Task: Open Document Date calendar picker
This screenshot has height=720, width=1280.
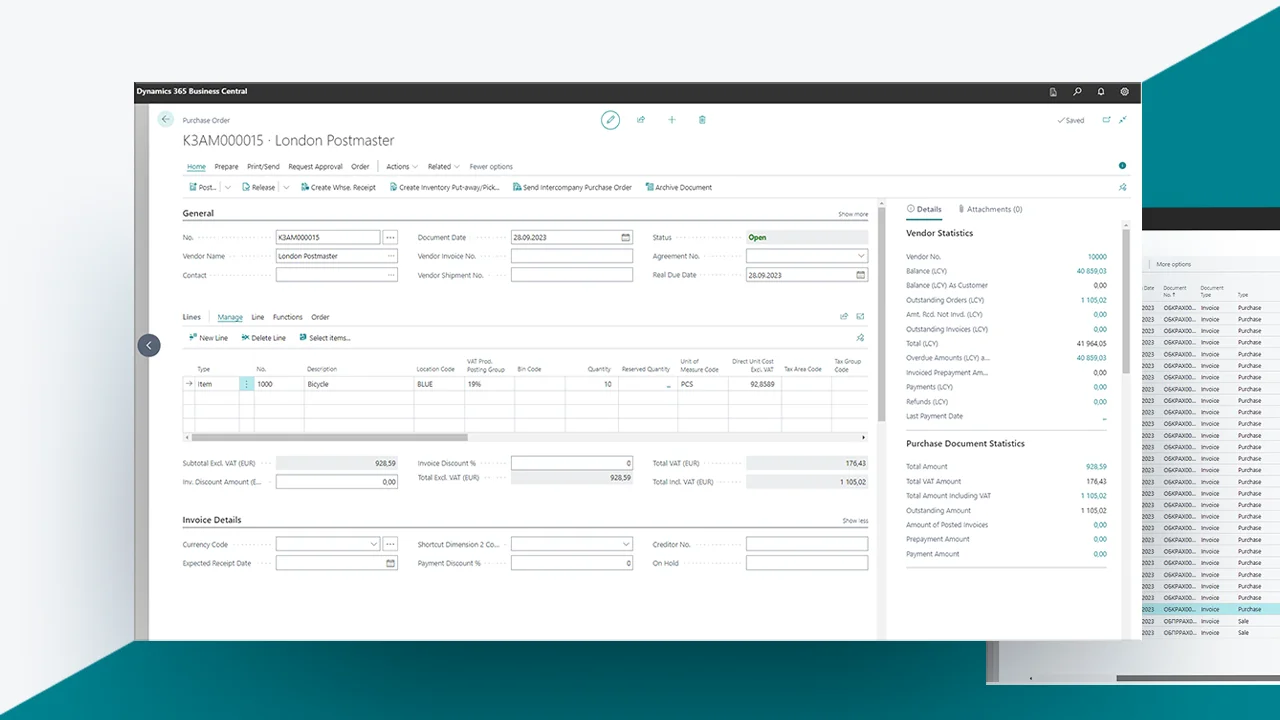Action: pos(626,238)
